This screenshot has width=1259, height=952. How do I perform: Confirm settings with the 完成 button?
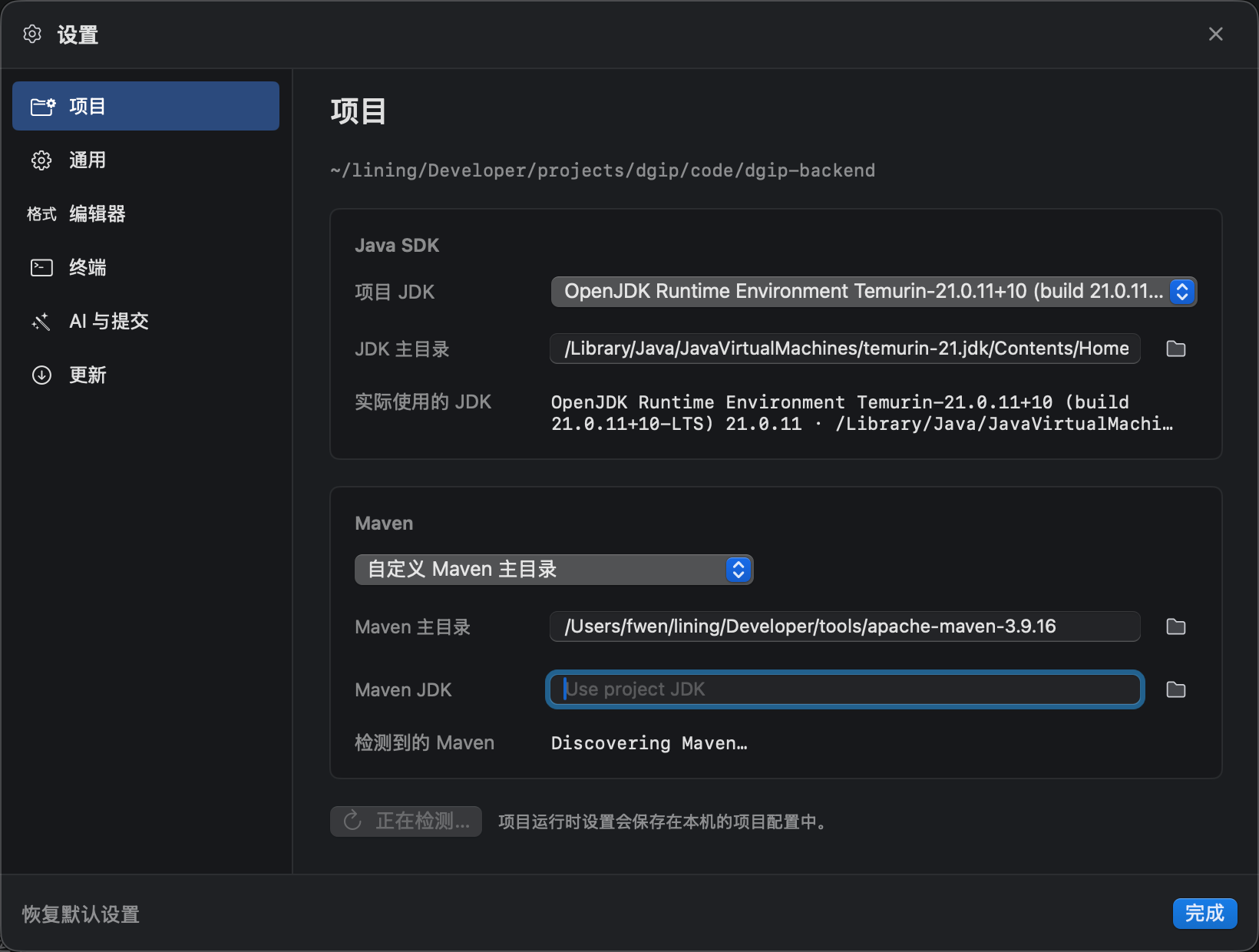(1204, 914)
